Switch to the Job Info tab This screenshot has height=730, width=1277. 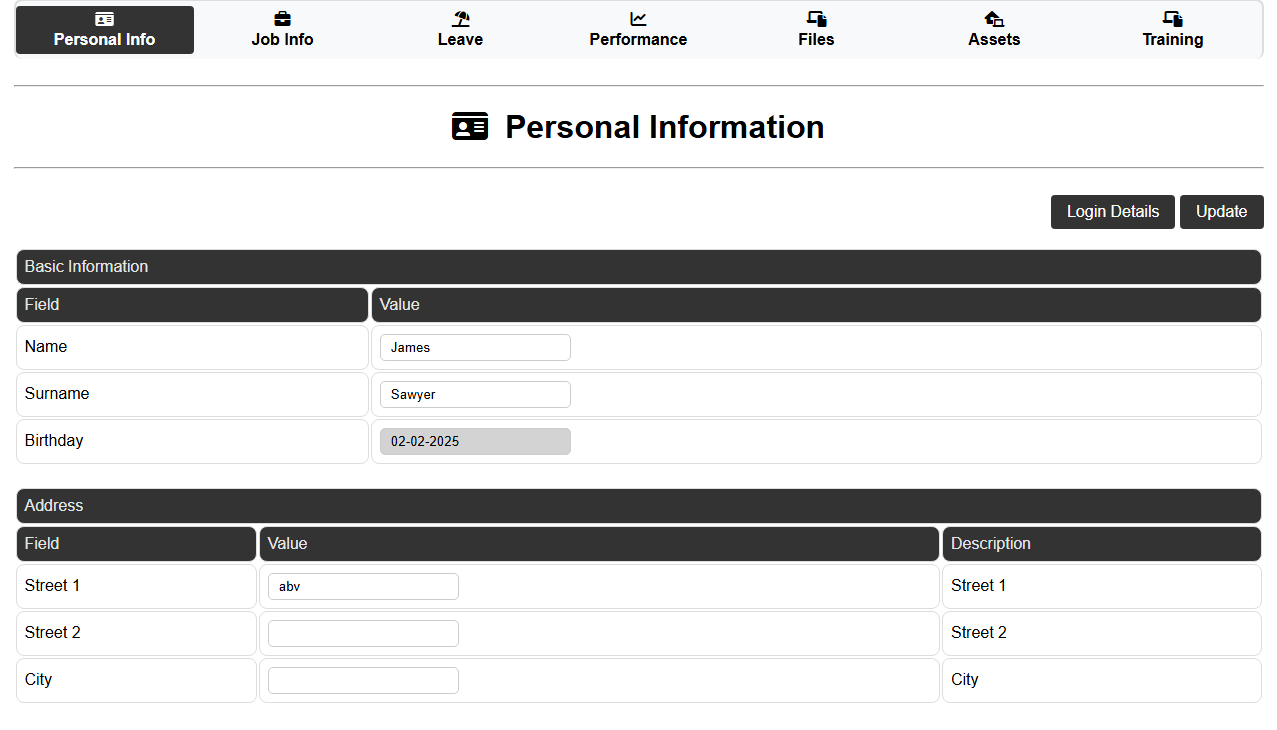282,30
